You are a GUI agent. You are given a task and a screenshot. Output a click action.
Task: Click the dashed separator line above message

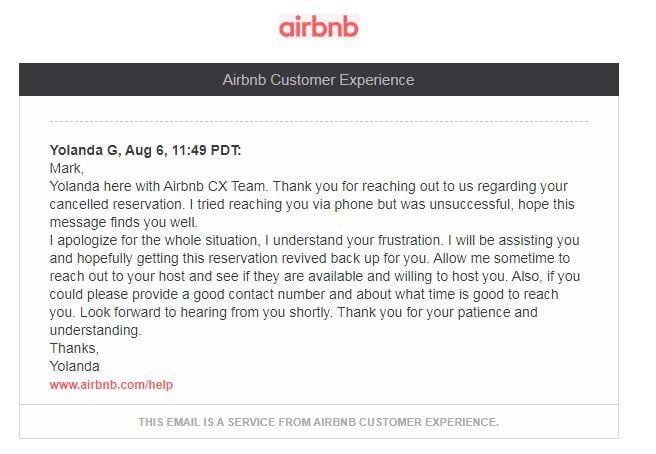click(x=319, y=122)
